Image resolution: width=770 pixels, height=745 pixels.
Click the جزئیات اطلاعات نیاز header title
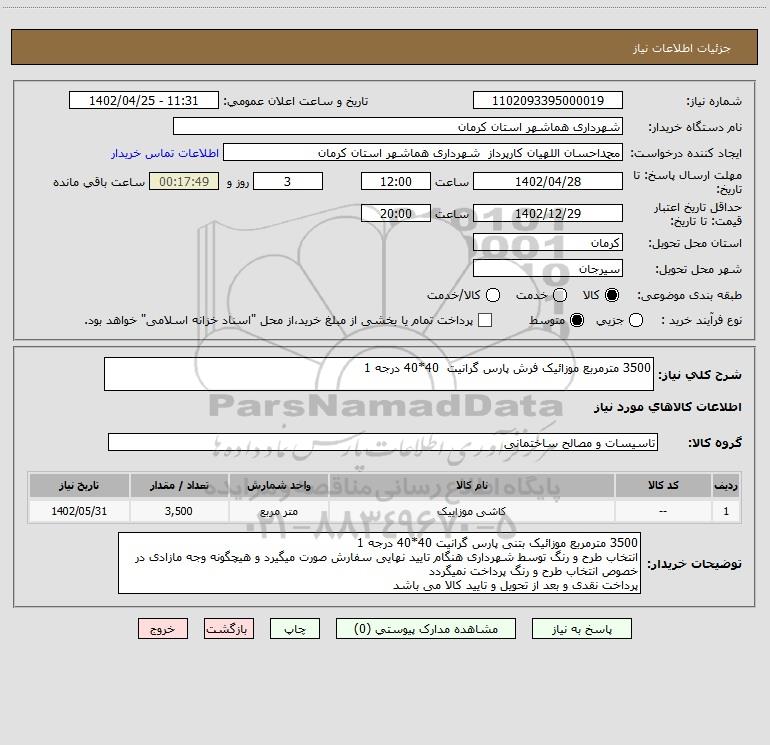tap(681, 48)
